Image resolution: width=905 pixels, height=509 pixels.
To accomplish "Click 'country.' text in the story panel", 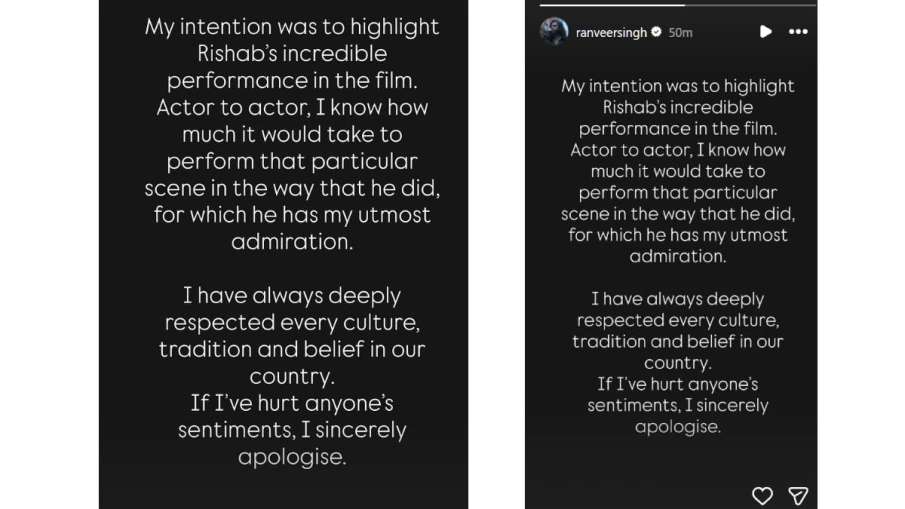I will tap(677, 363).
